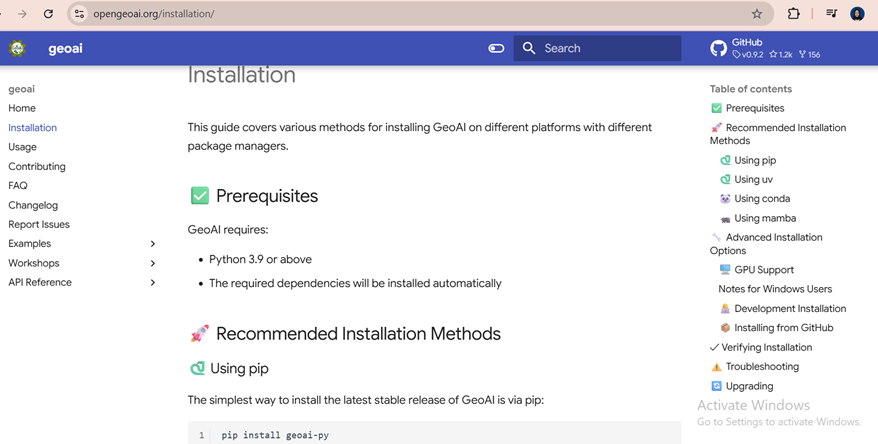The width and height of the screenshot is (878, 444).
Task: Jump to Using pip in table of contents
Action: pyautogui.click(x=755, y=160)
